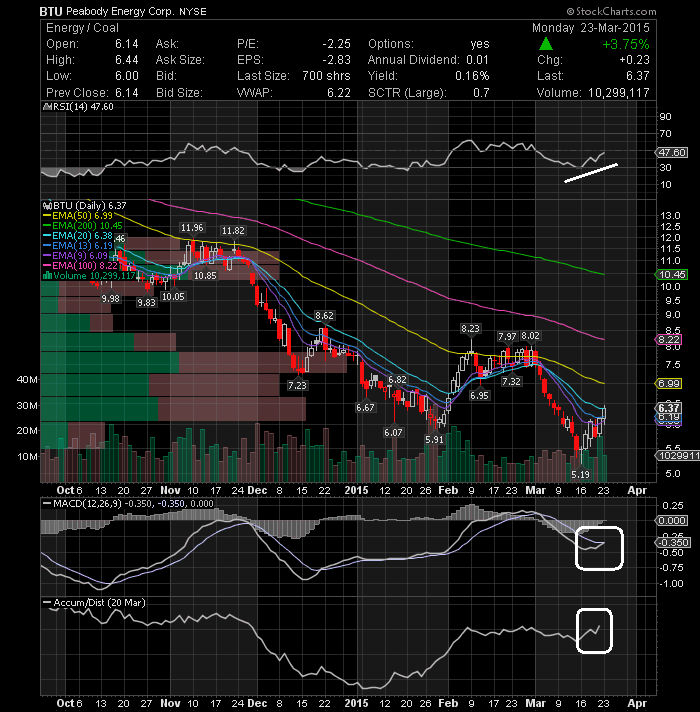
Task: Click the green 10.45 tag on price axis
Action: 672,274
